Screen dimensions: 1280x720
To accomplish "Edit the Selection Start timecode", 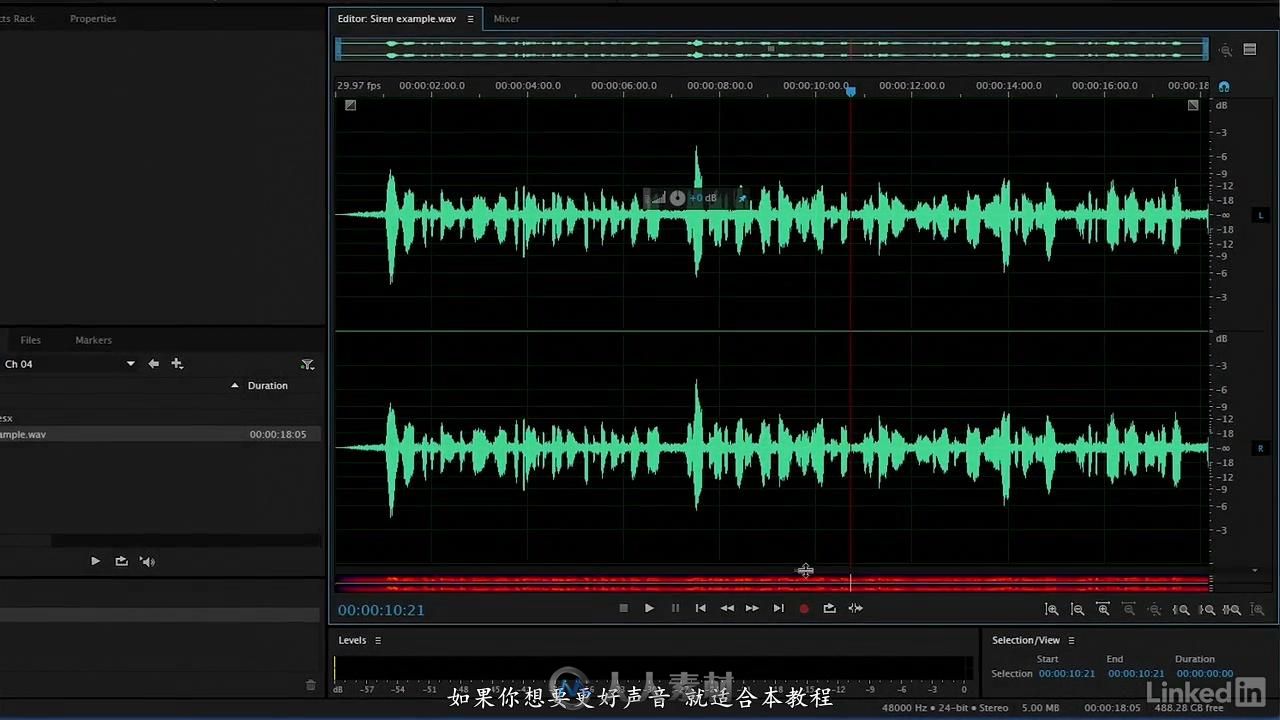I will pos(1066,674).
